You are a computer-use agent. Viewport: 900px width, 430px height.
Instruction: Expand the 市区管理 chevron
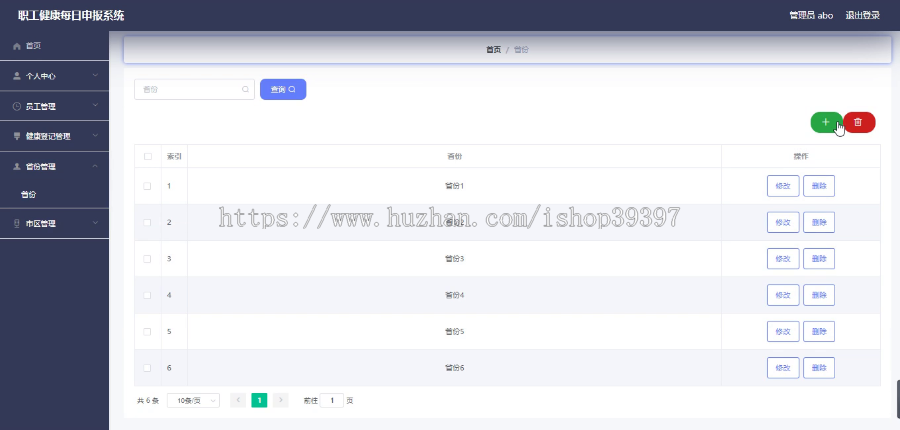pos(95,223)
